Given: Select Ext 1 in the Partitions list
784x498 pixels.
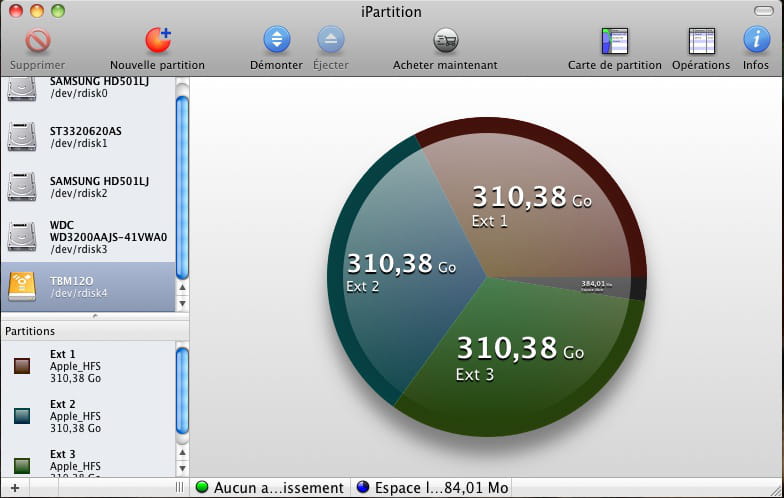Looking at the screenshot, I should tap(88, 366).
